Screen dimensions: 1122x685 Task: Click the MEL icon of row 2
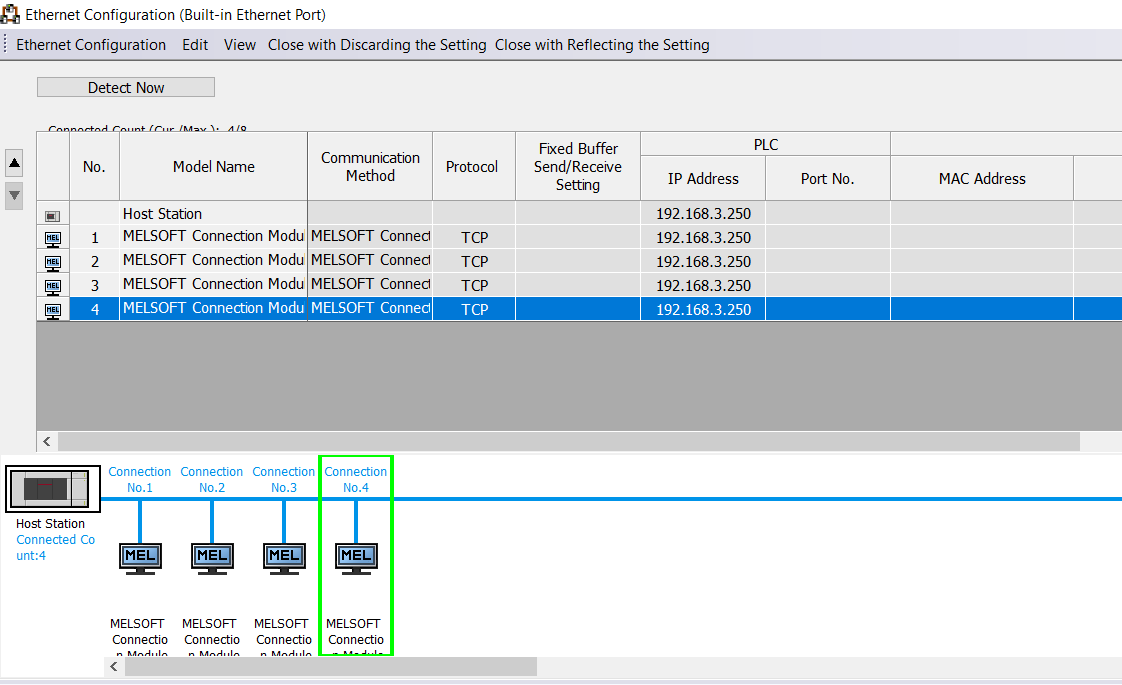point(53,263)
